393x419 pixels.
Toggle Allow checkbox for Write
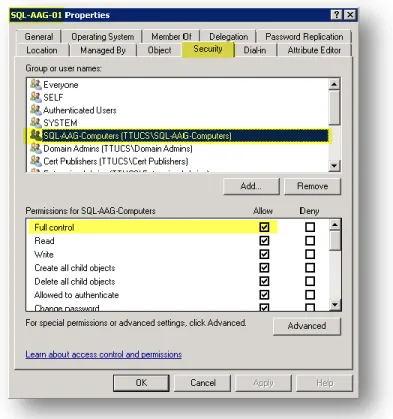pyautogui.click(x=264, y=254)
